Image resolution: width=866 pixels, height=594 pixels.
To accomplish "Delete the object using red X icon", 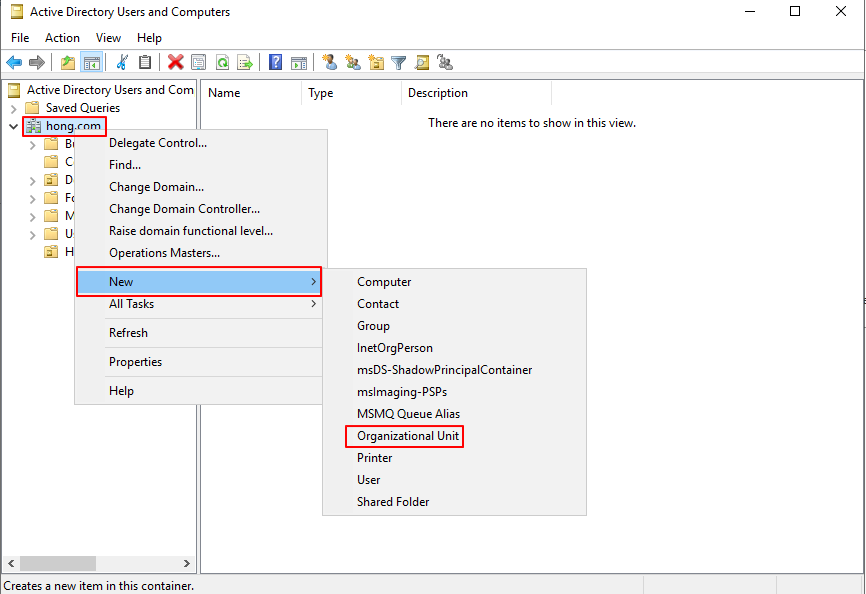I will (176, 62).
